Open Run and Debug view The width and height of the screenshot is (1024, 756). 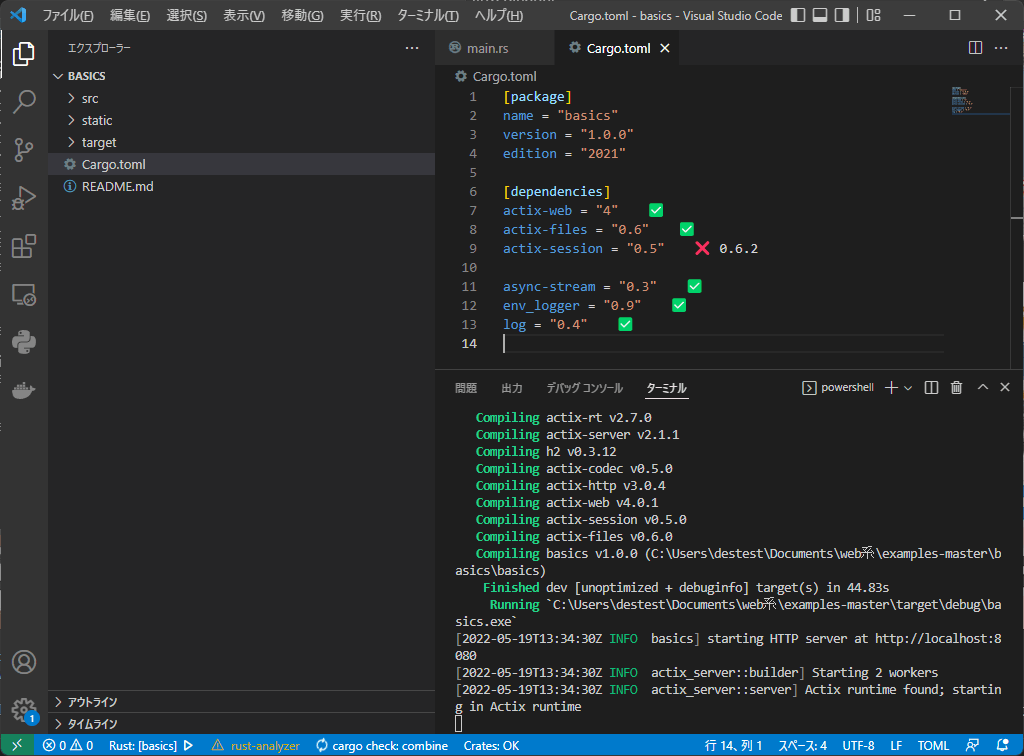tap(24, 198)
